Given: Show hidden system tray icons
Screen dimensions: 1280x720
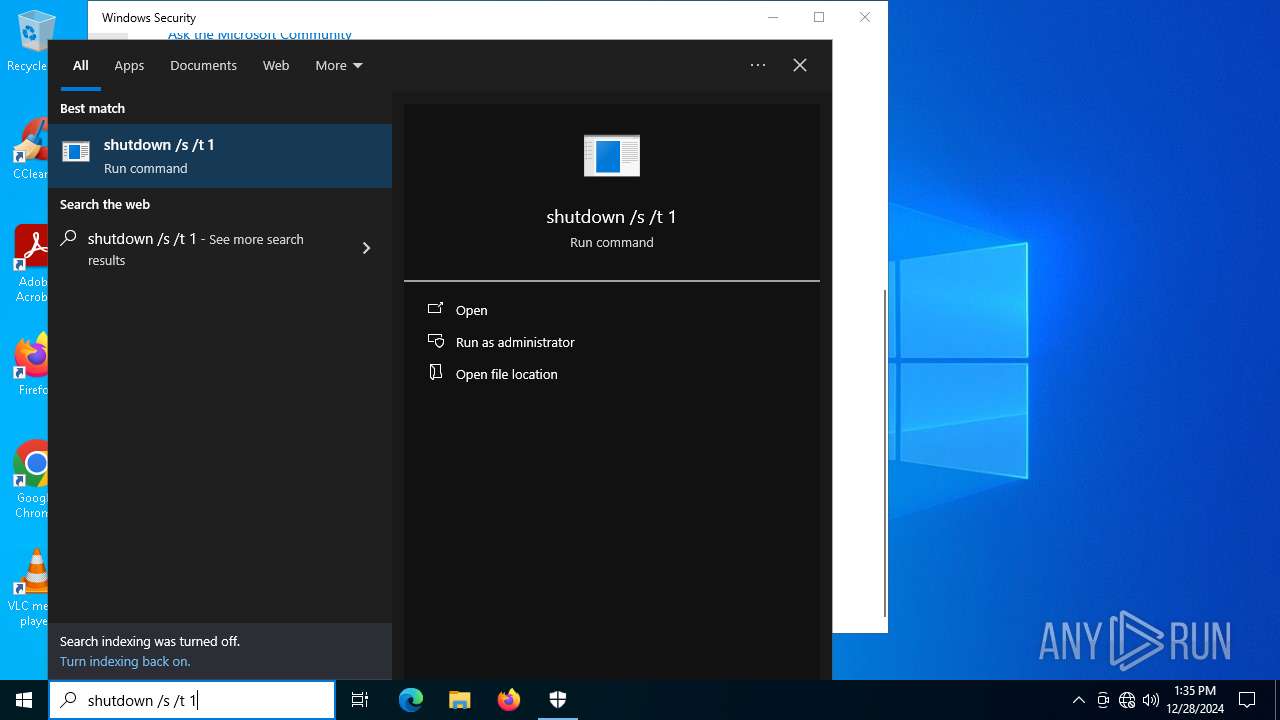Looking at the screenshot, I should pyautogui.click(x=1079, y=700).
